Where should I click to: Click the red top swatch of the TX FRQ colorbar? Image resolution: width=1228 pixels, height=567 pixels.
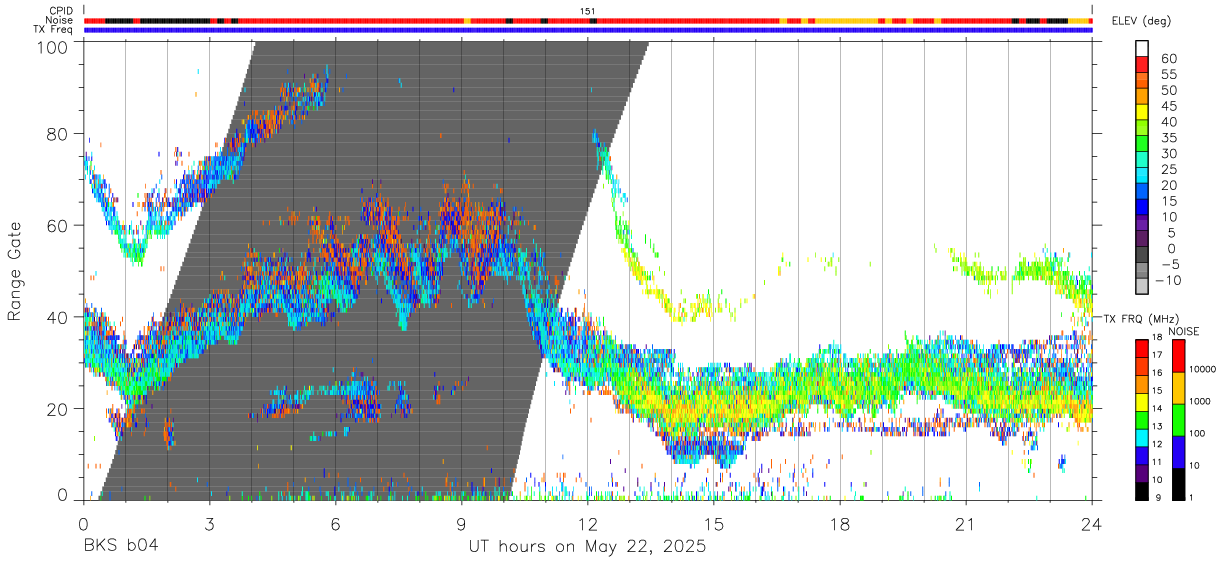[1142, 348]
